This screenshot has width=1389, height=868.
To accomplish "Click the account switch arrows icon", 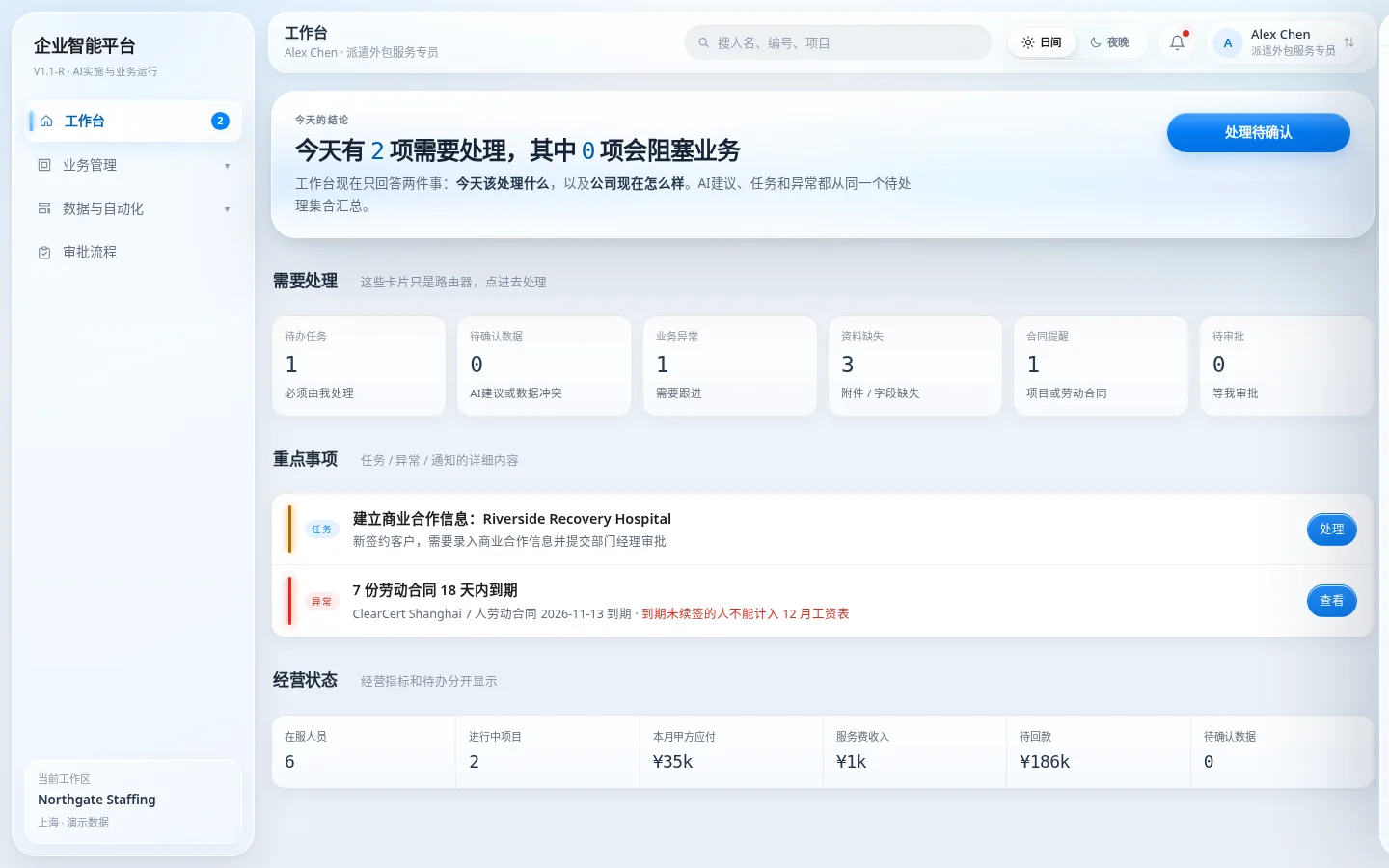I will [1348, 42].
